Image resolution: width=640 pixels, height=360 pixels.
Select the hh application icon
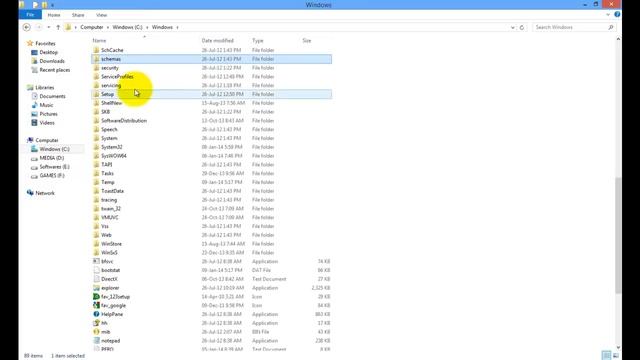click(x=96, y=323)
